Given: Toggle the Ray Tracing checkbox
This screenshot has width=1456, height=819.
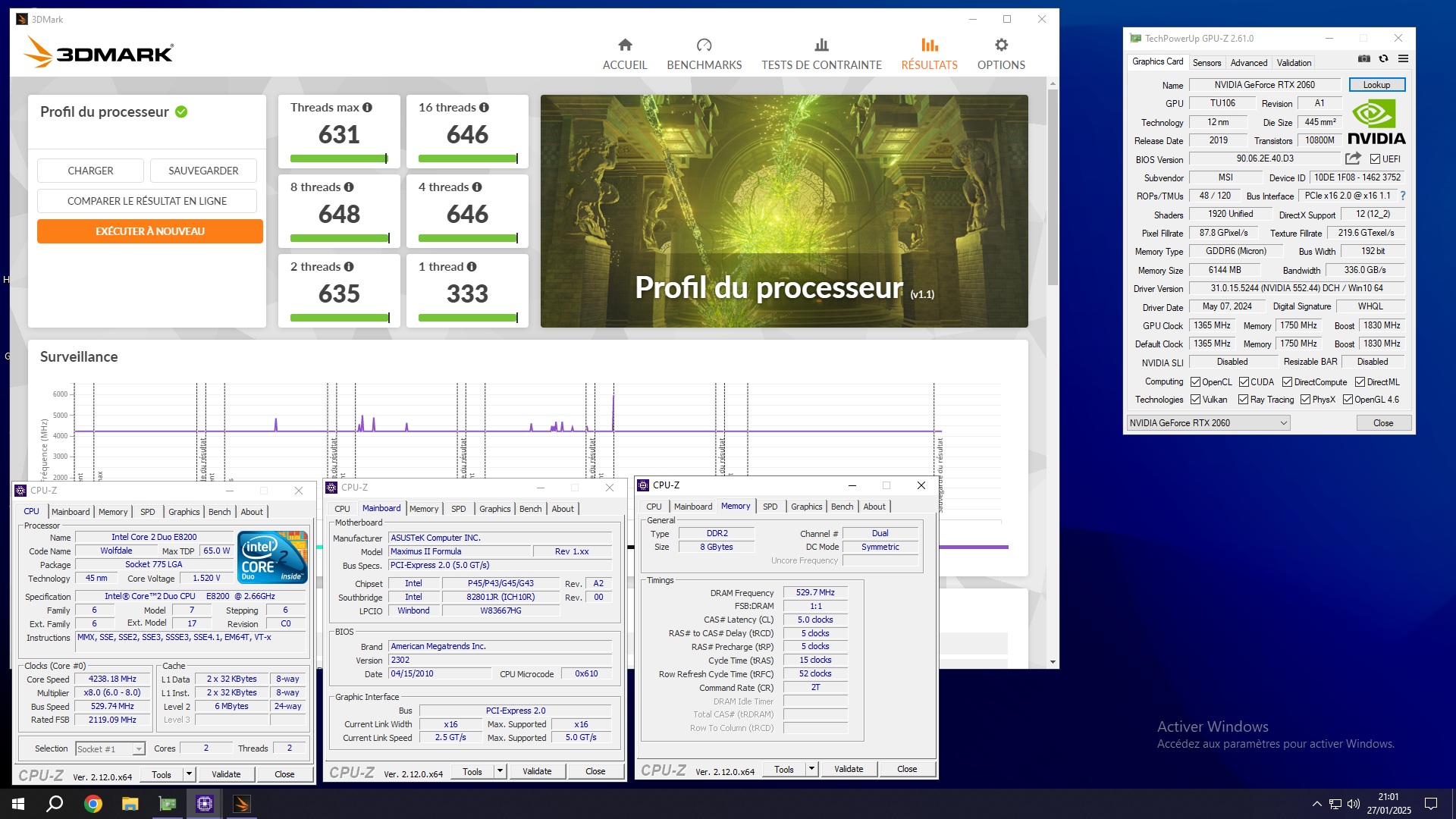Looking at the screenshot, I should pos(1243,400).
